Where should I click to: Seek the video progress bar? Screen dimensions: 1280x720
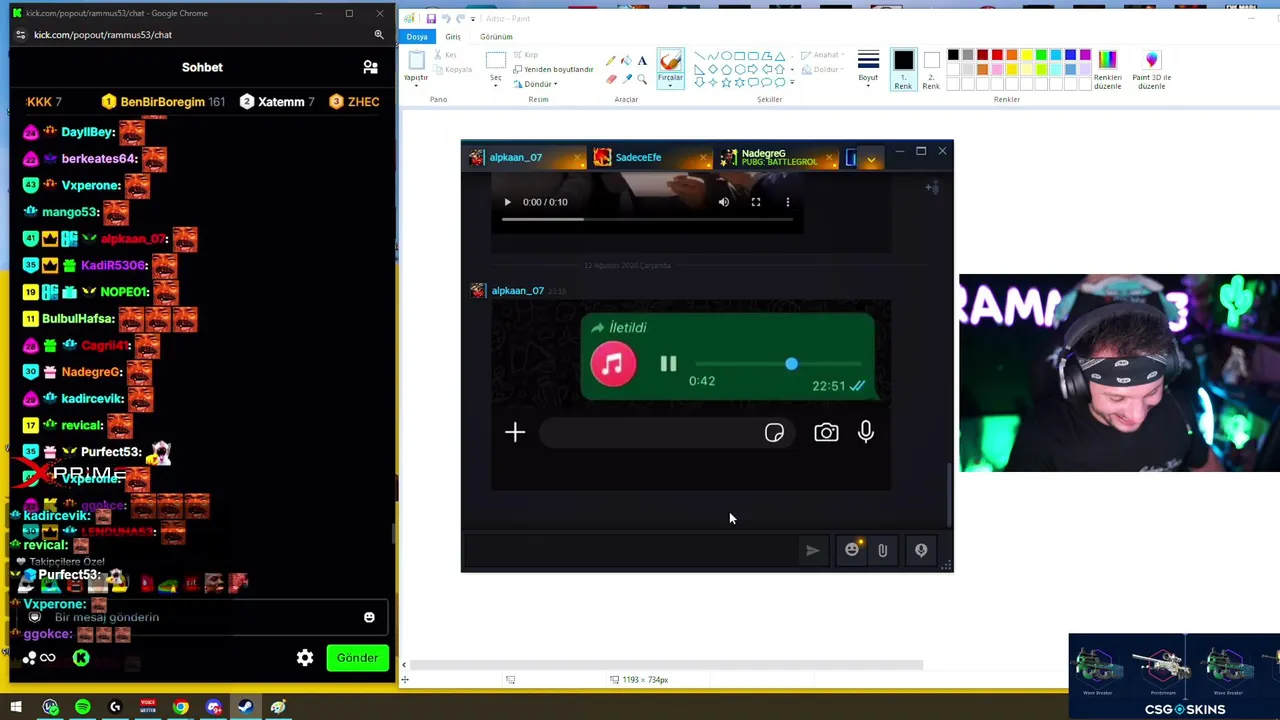(x=647, y=219)
